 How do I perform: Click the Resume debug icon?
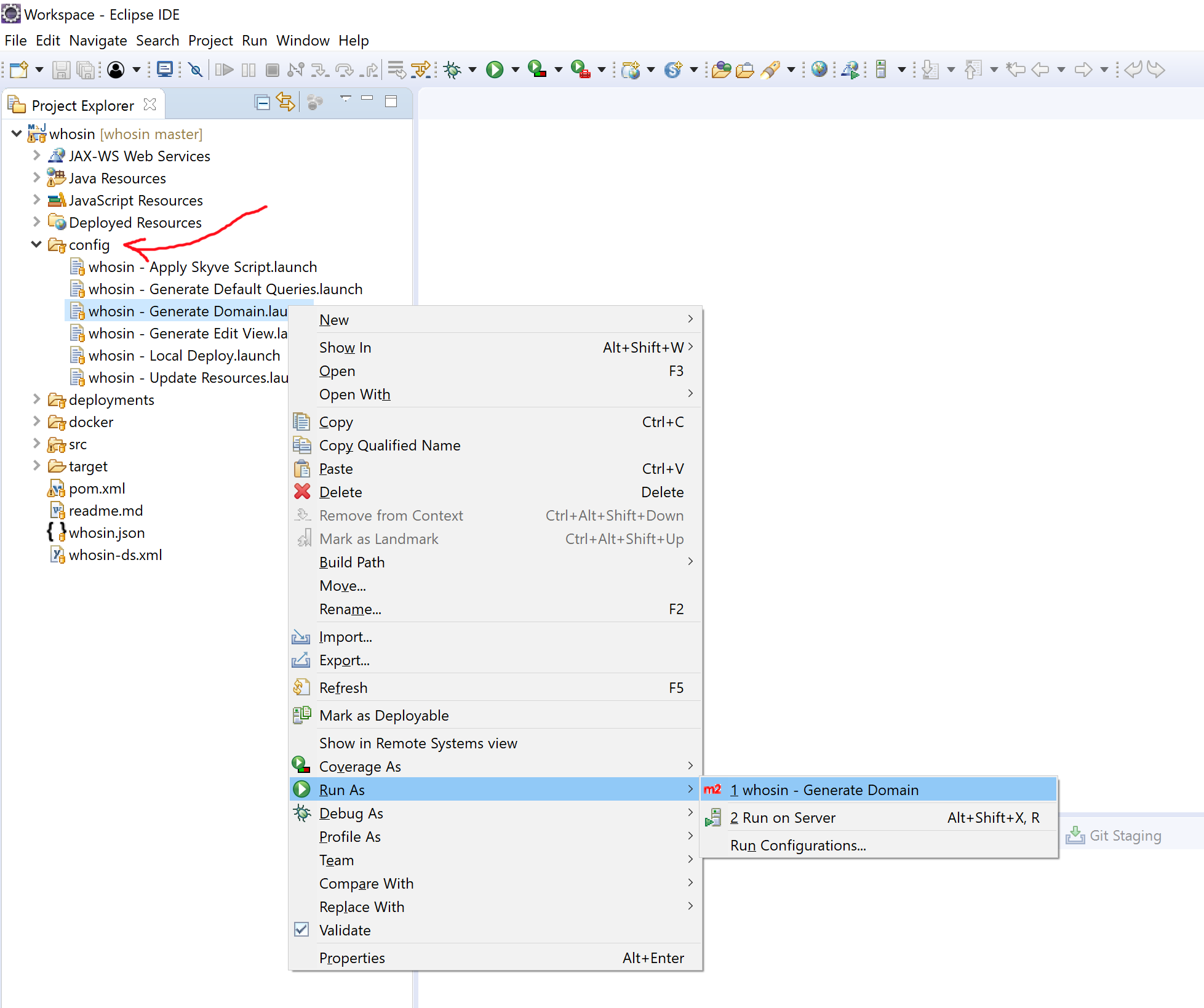click(x=224, y=70)
